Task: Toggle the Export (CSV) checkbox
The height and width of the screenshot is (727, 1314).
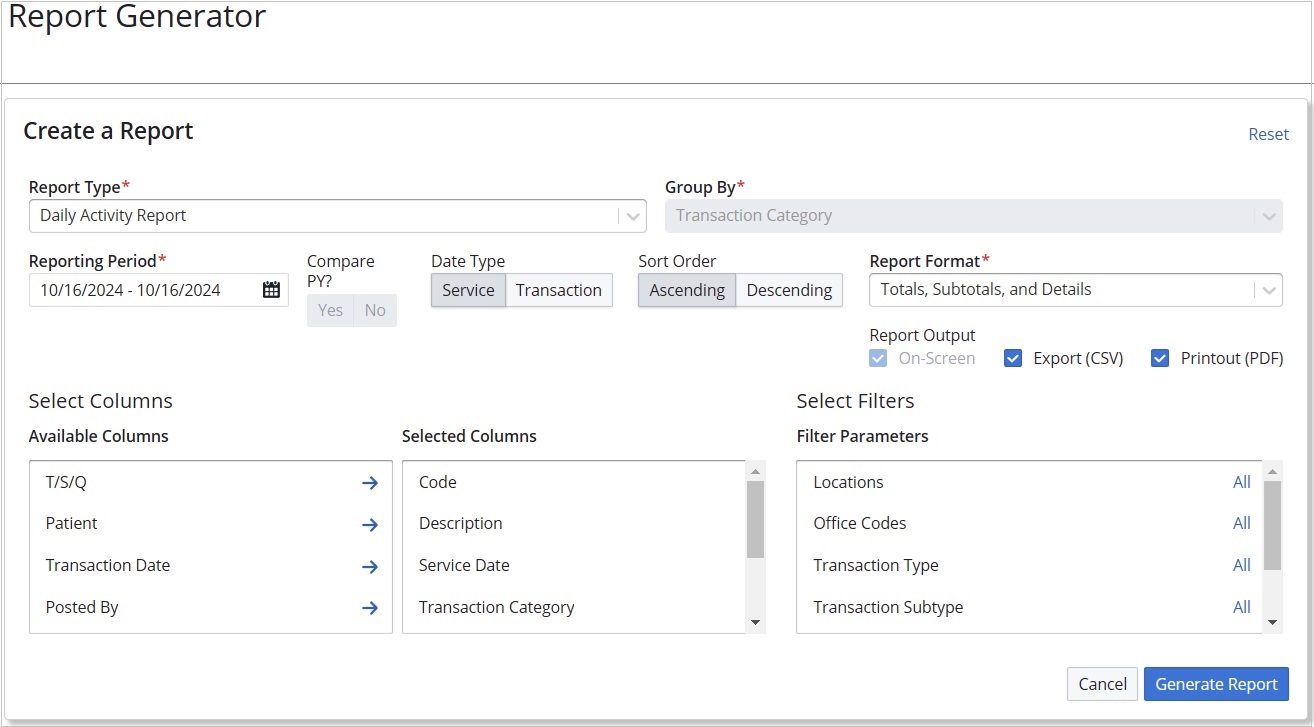Action: [1013, 358]
